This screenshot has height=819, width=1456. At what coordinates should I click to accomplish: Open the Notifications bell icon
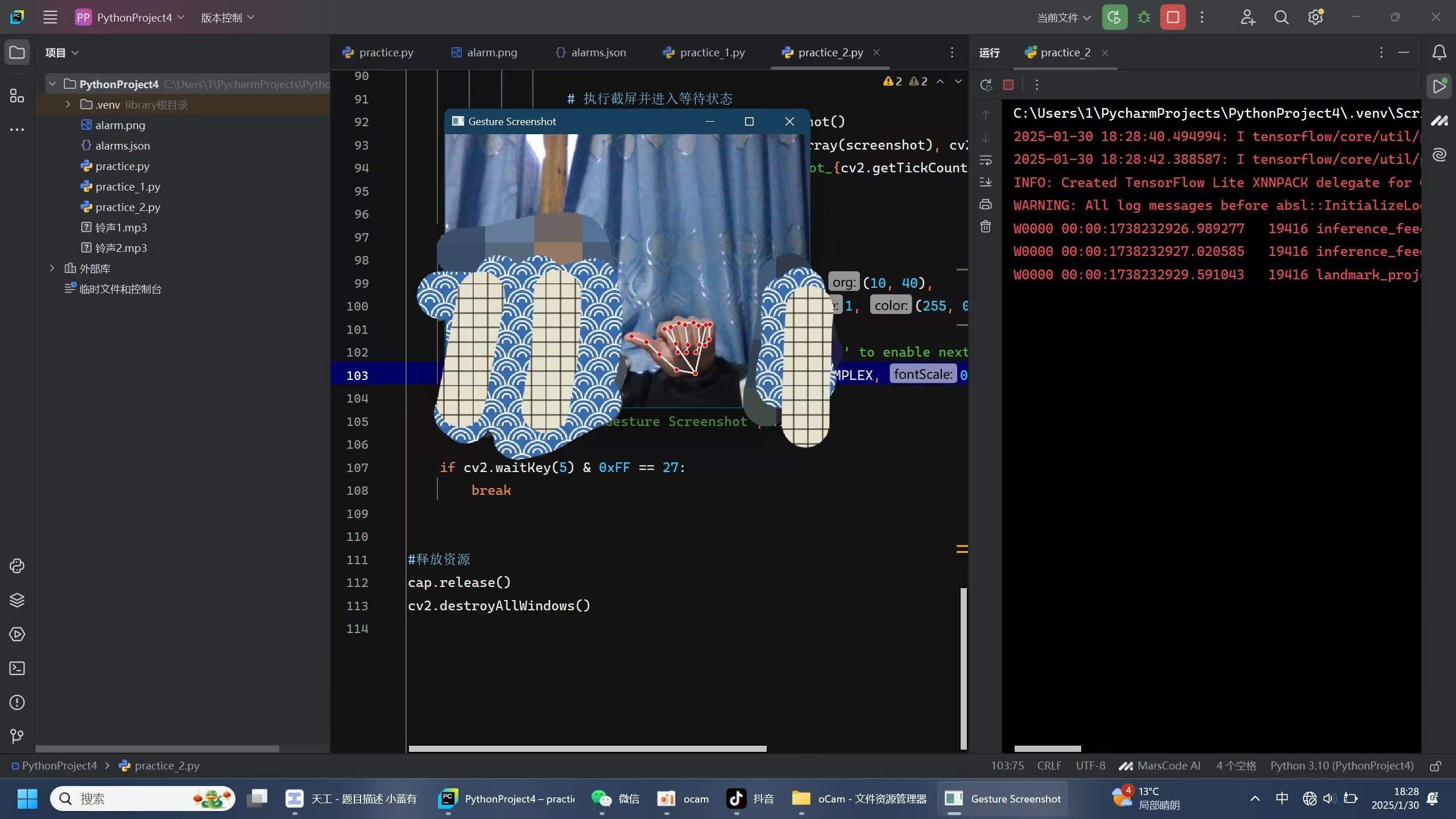point(1440,52)
